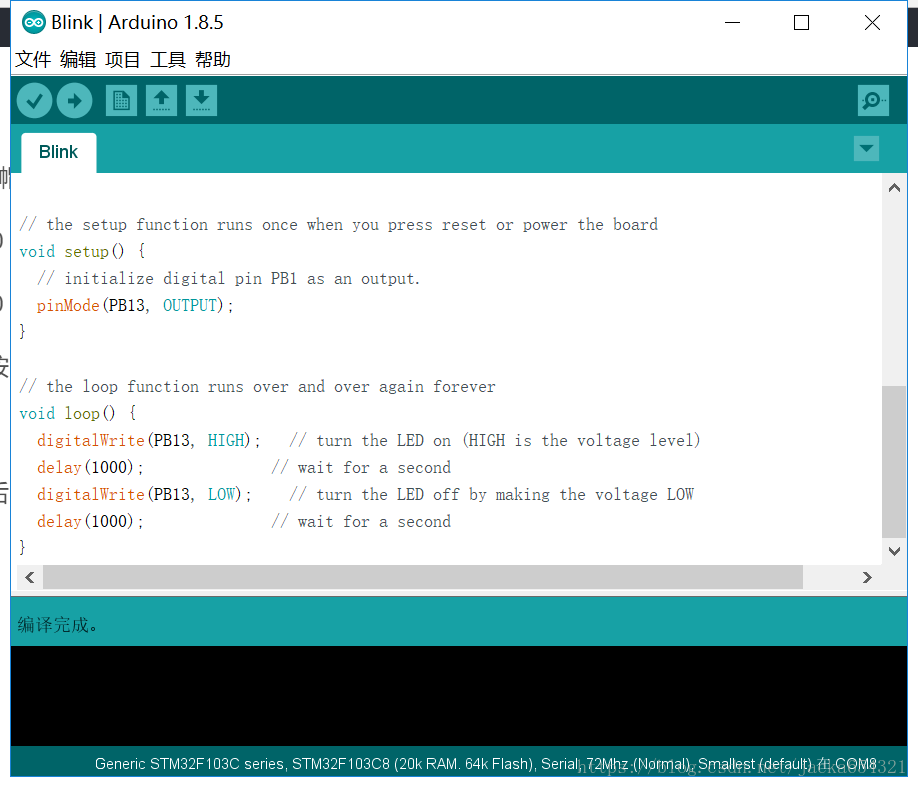Open the 文件 menu

(x=33, y=59)
